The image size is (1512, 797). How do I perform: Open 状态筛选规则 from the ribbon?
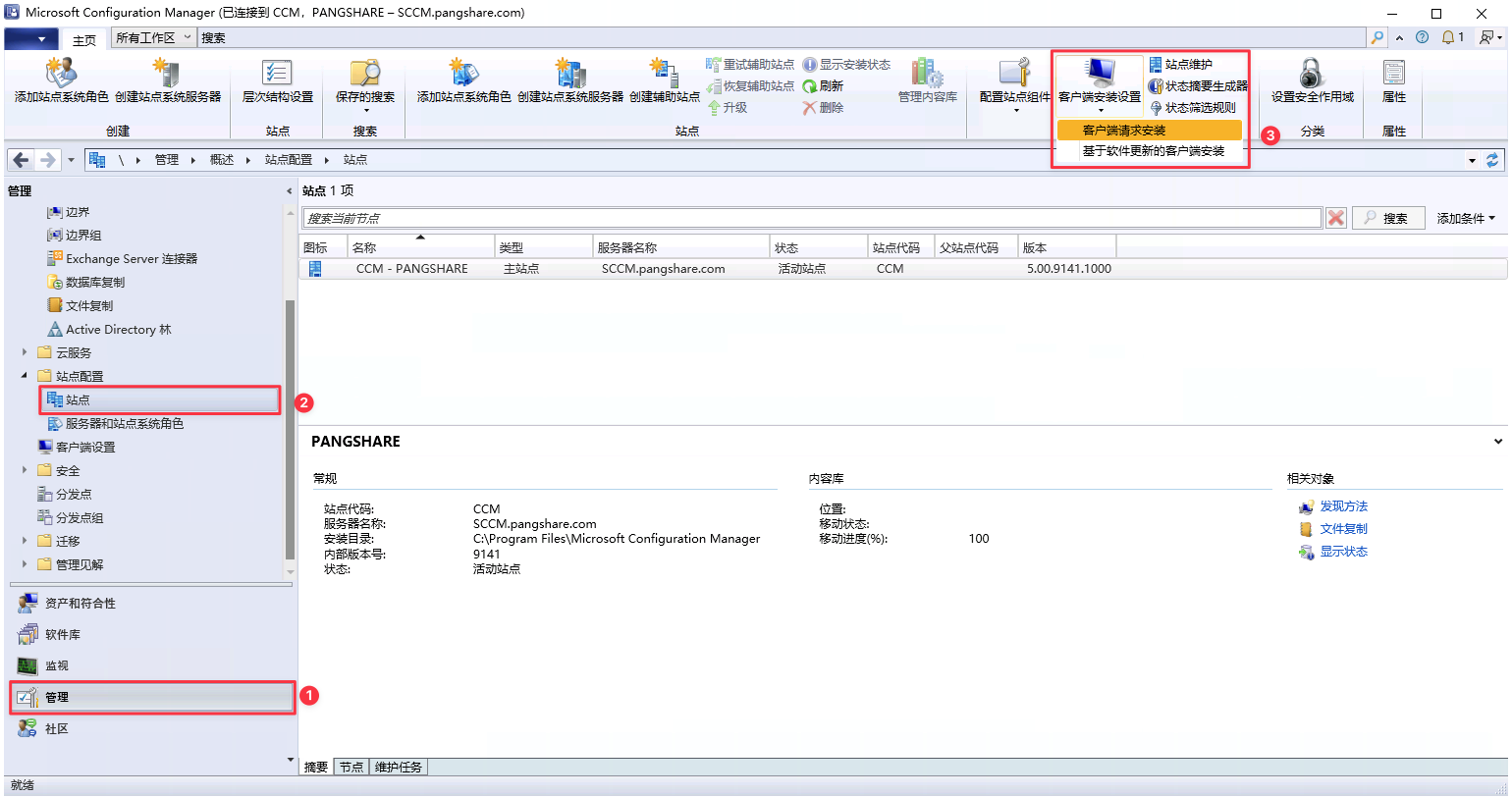click(1192, 107)
